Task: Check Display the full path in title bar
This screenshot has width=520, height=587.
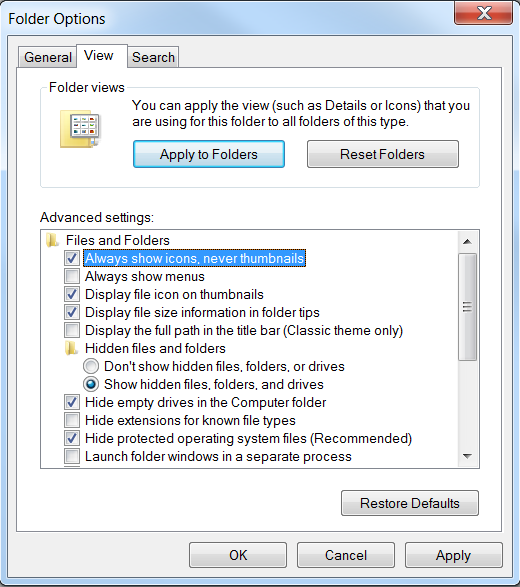Action: tap(72, 330)
